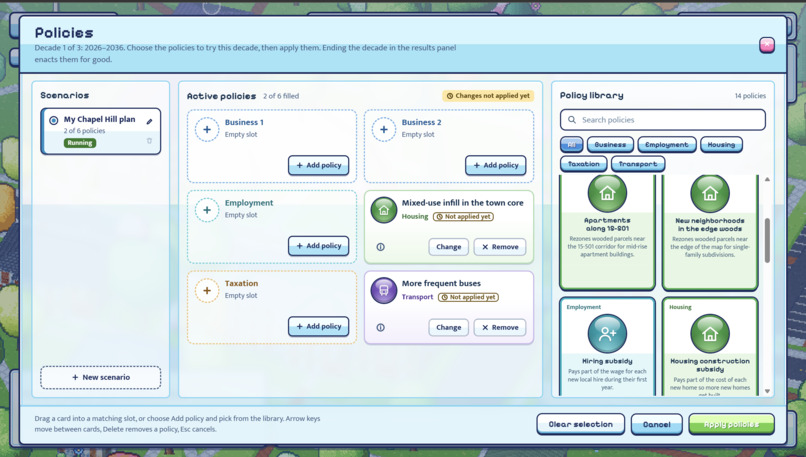
Task: Click Not applied yet badge on Mixed-use infill
Action: click(463, 216)
